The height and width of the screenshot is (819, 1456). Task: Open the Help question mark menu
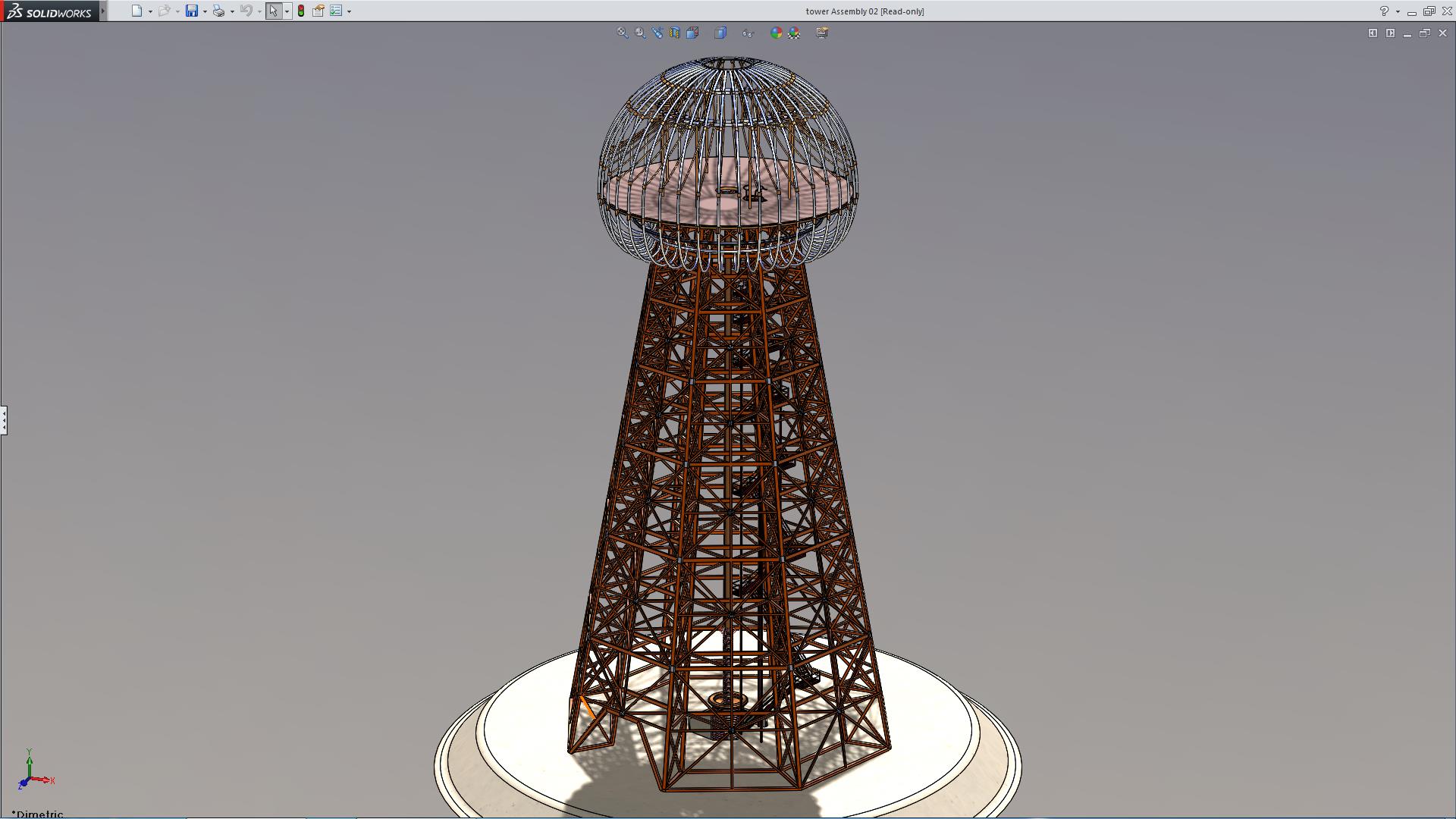[x=1384, y=11]
